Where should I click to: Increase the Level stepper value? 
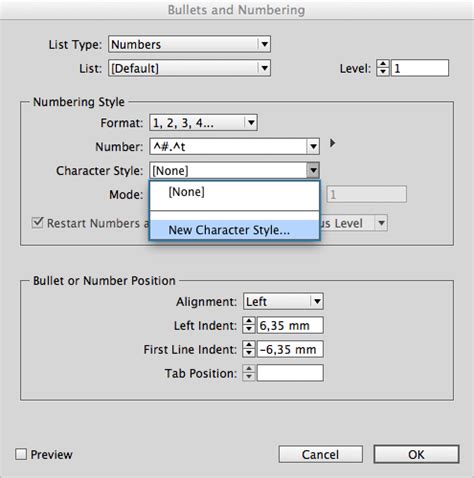click(383, 64)
